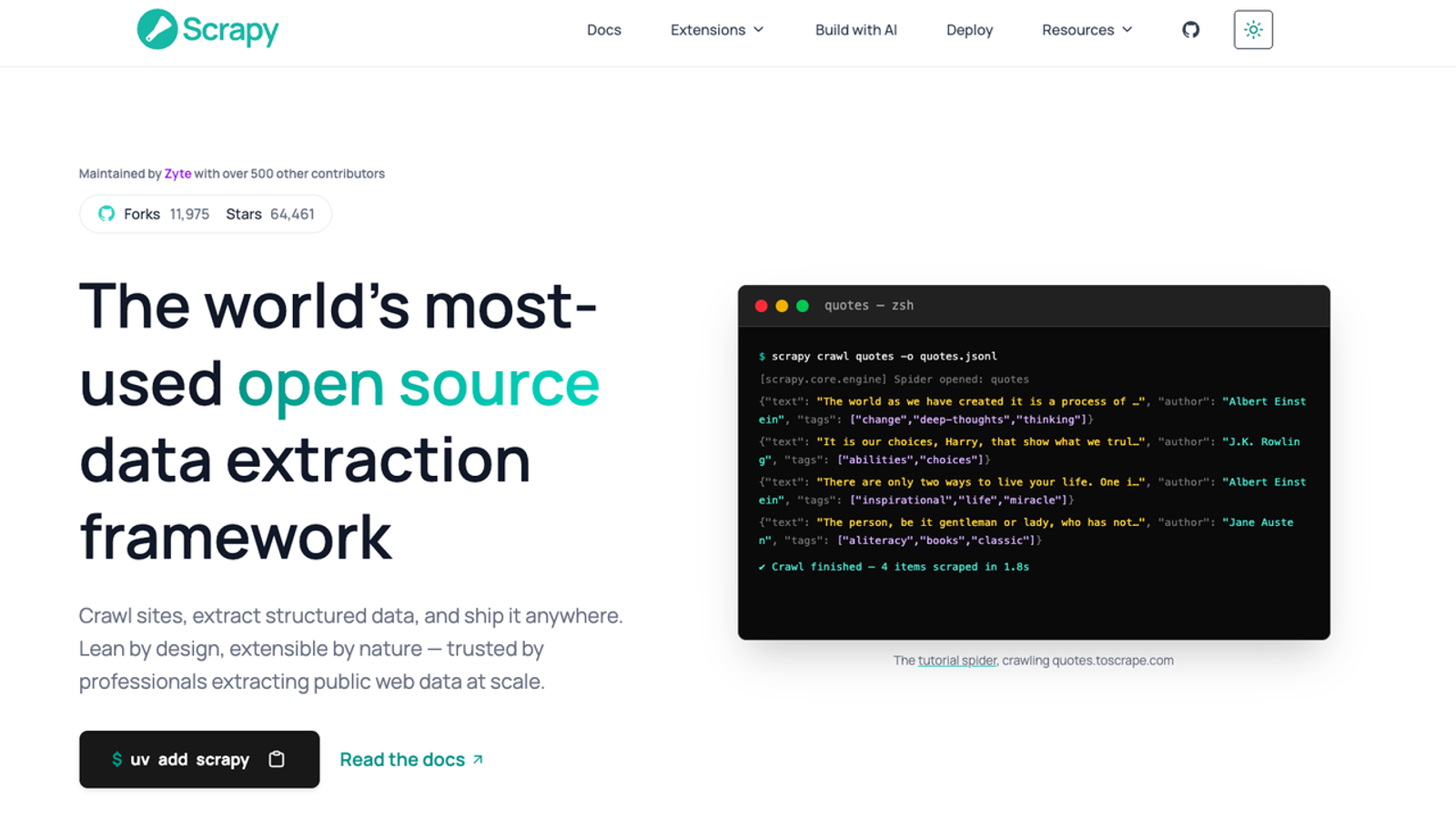Go to the Deploy page
This screenshot has height=819, width=1456.
tap(969, 30)
